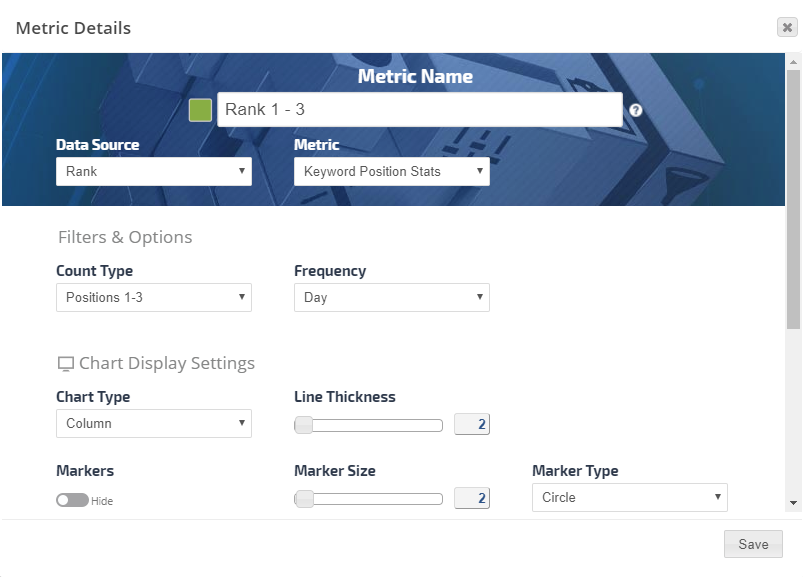Open the green metric color swatch
Viewport: 803px width, 577px height.
[x=200, y=110]
